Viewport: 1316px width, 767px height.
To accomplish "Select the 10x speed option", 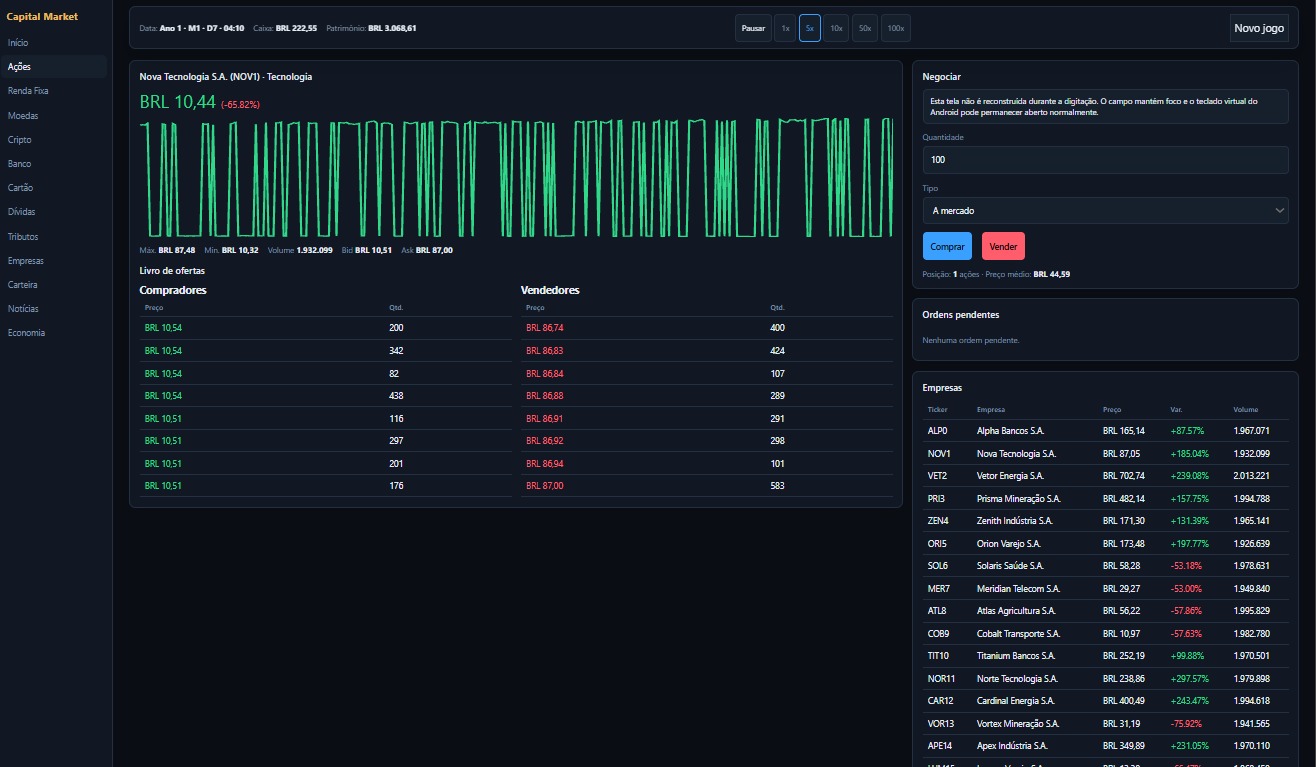I will click(836, 28).
